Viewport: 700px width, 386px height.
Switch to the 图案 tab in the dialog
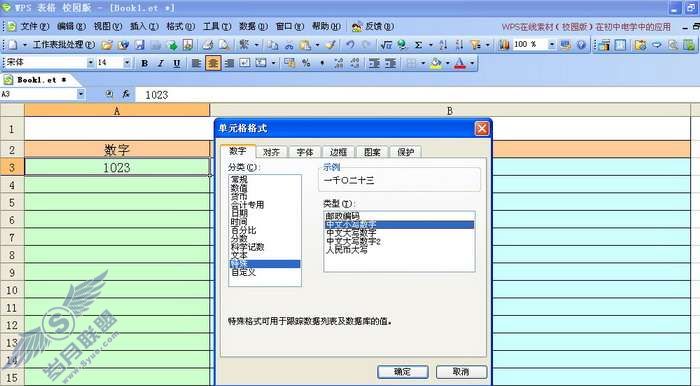372,152
